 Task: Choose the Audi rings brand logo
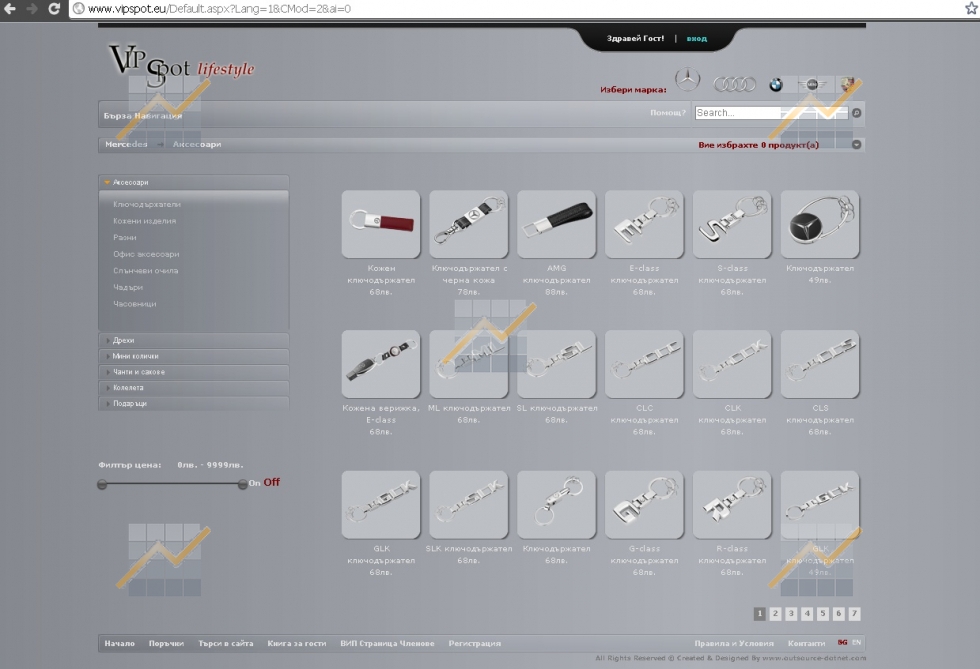click(x=734, y=84)
